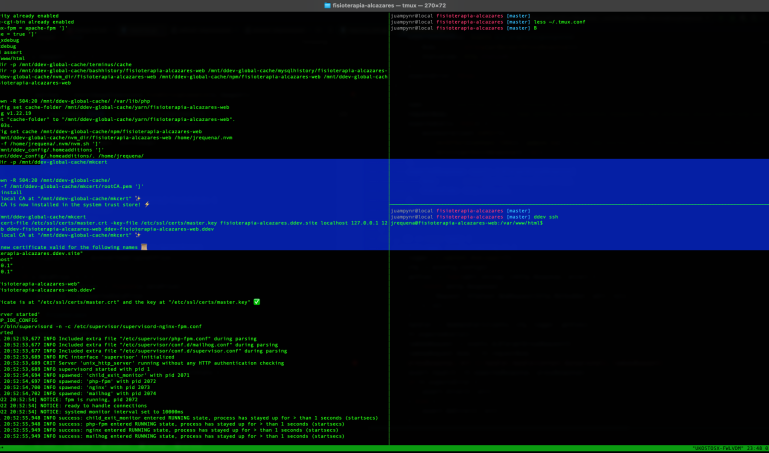This screenshot has width=769, height=453.
Task: Click 'CA is now installed in the system trust store!'
Action: [71, 204]
